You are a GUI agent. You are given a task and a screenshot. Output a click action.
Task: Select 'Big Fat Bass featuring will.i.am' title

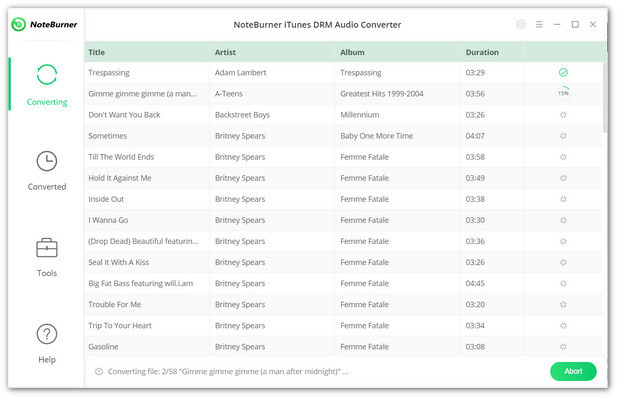click(x=140, y=283)
